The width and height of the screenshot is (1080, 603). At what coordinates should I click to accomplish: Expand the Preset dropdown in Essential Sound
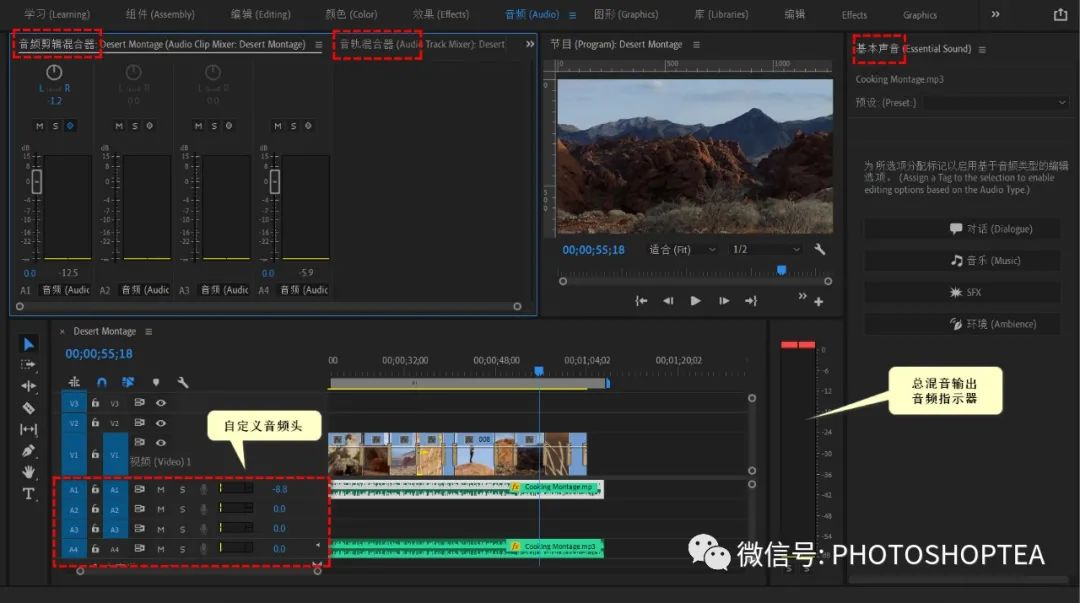pos(994,102)
